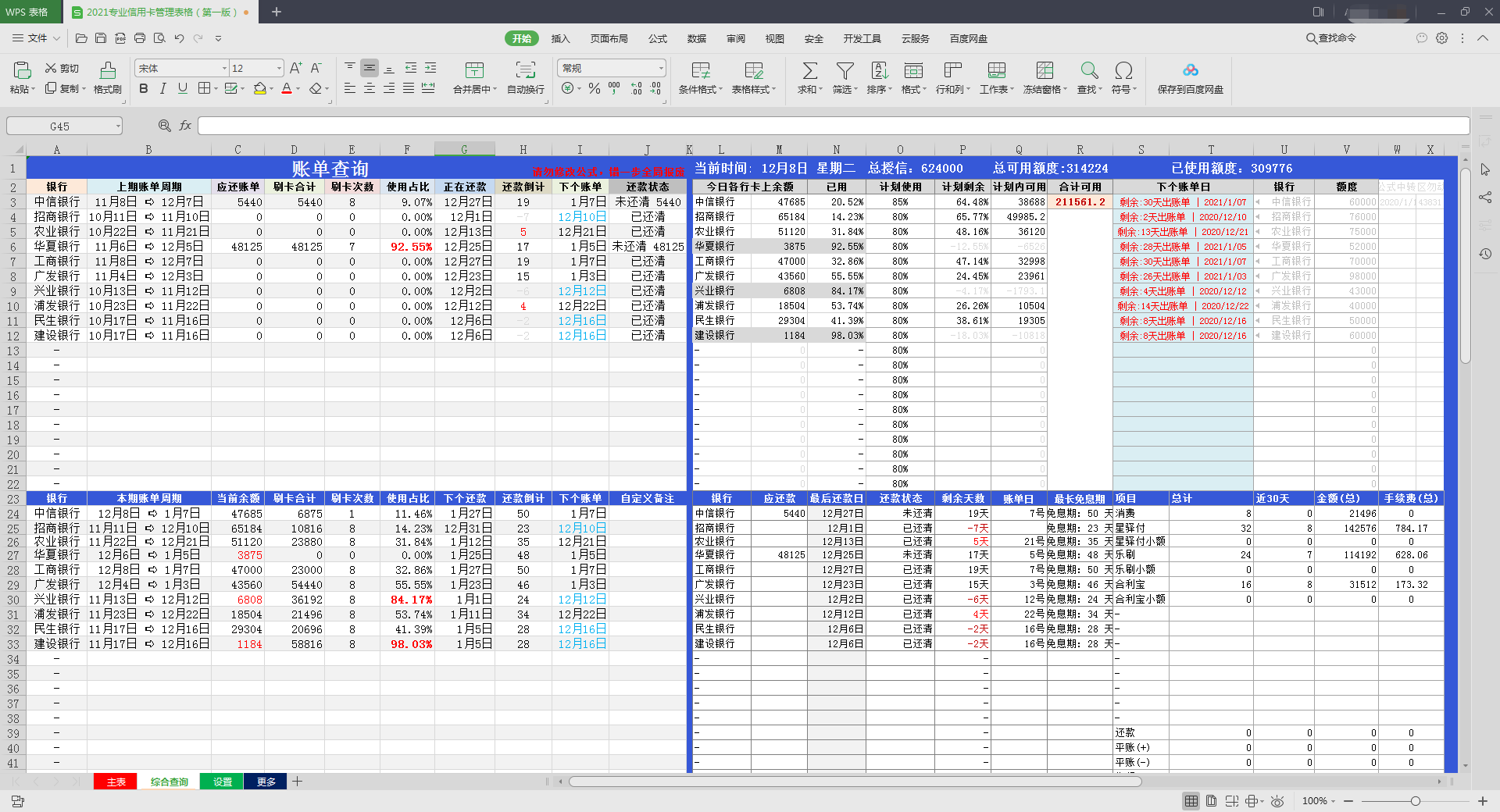Insert a symbol with 符号 icon

[x=1123, y=71]
